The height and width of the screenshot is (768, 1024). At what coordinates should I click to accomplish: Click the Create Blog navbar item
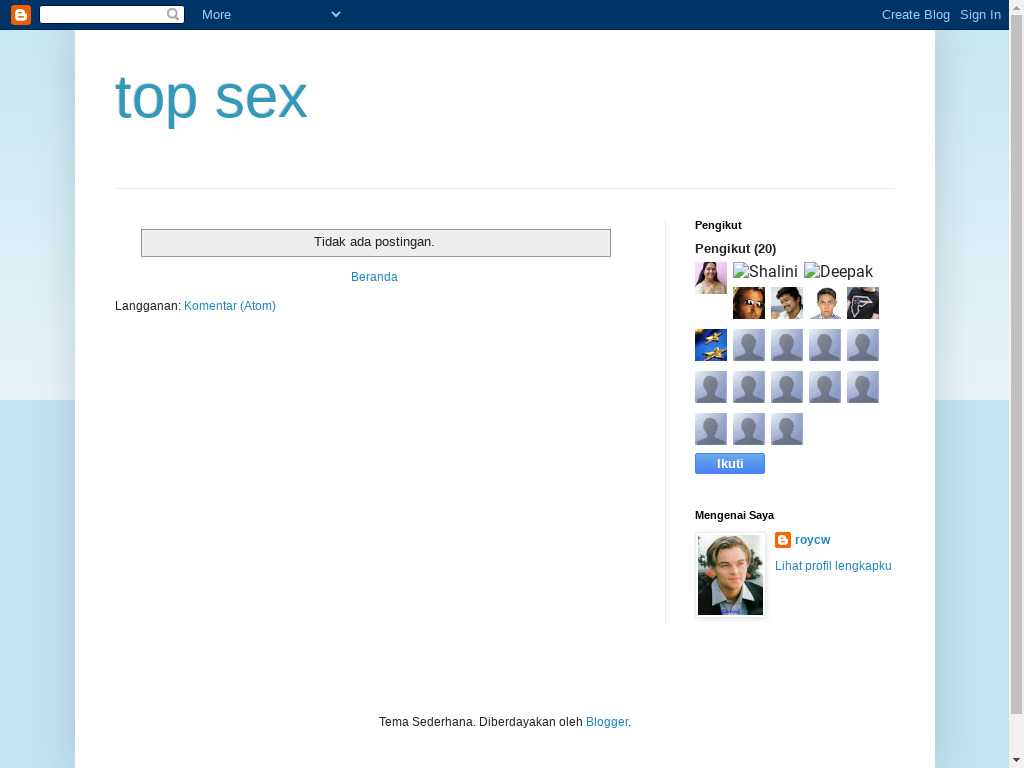pyautogui.click(x=915, y=14)
